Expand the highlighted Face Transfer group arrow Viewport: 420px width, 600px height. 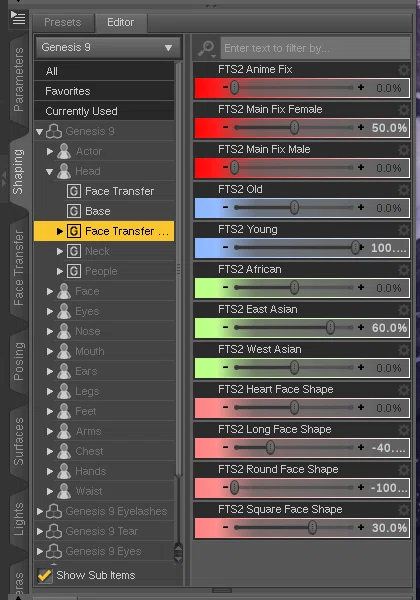tap(60, 231)
